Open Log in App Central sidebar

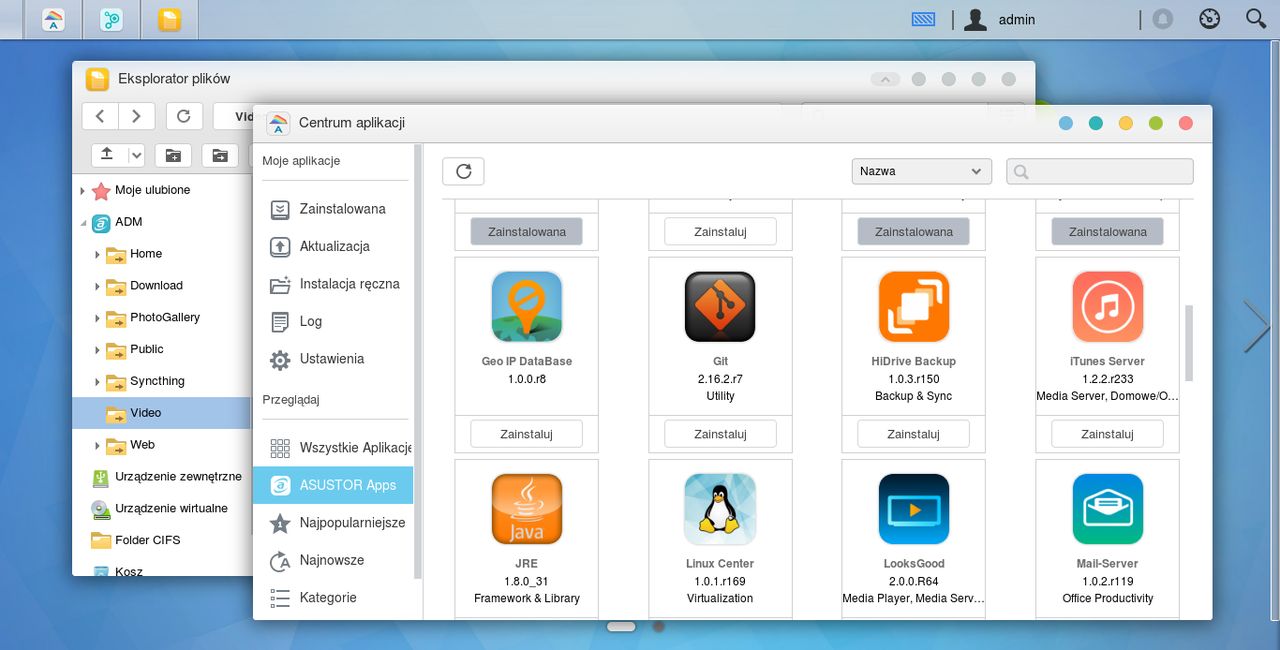[333, 321]
